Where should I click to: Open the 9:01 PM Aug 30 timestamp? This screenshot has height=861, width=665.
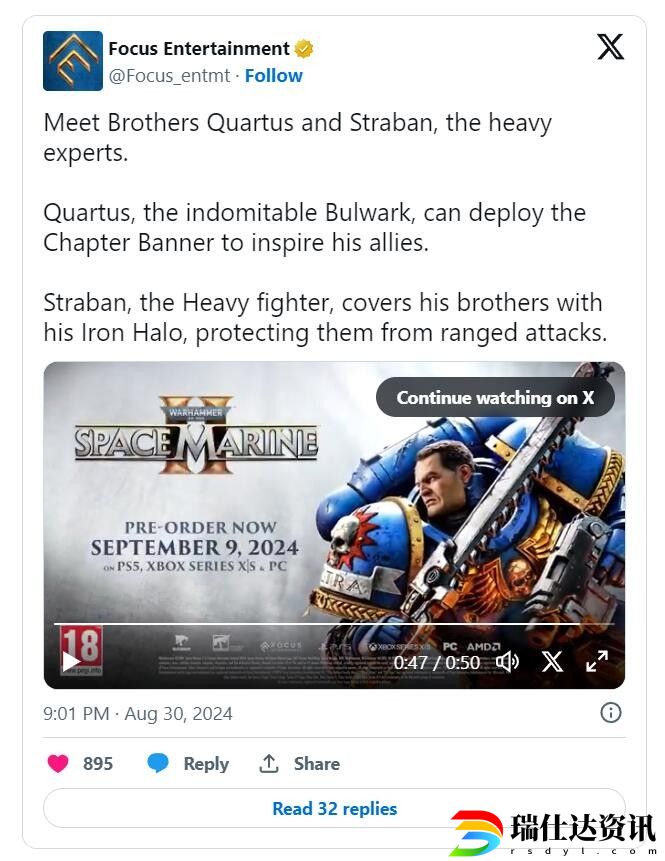[138, 713]
